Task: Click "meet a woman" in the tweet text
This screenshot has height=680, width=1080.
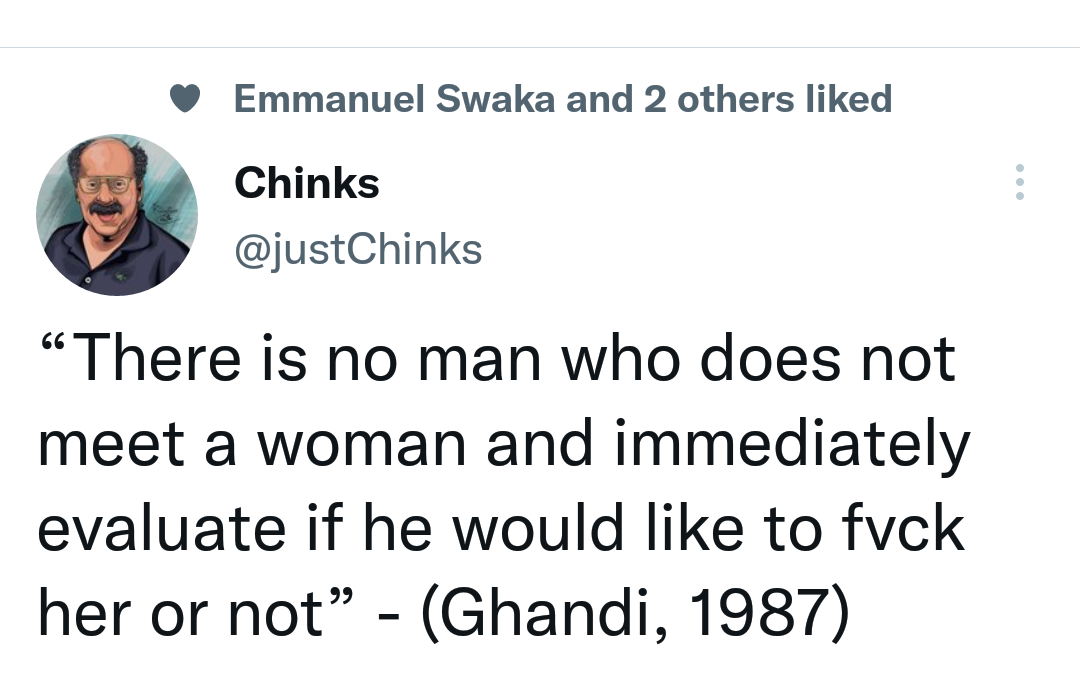Action: tap(251, 444)
